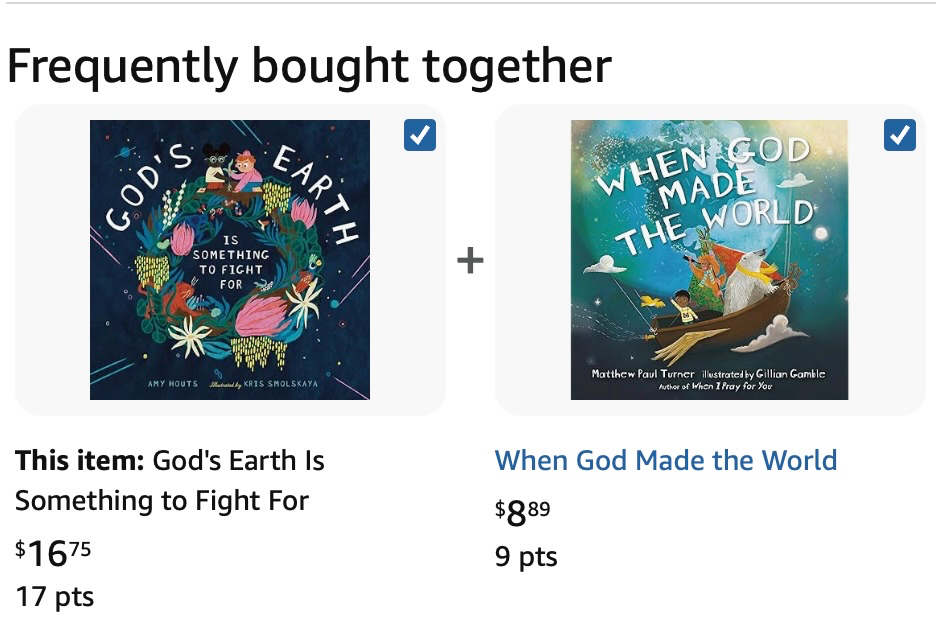Click the God's Earth Is Something title text

pyautogui.click(x=170, y=481)
